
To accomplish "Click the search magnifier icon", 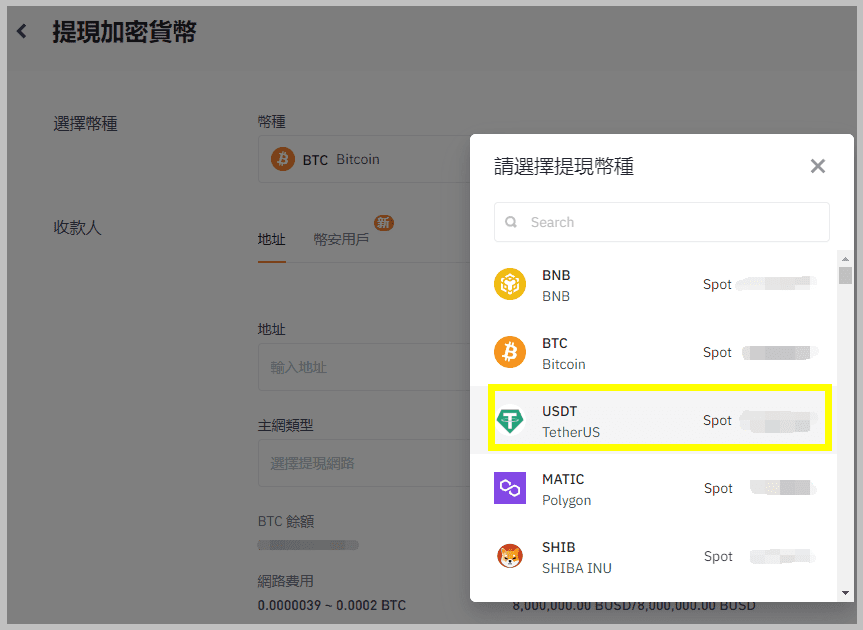I will click(x=512, y=223).
